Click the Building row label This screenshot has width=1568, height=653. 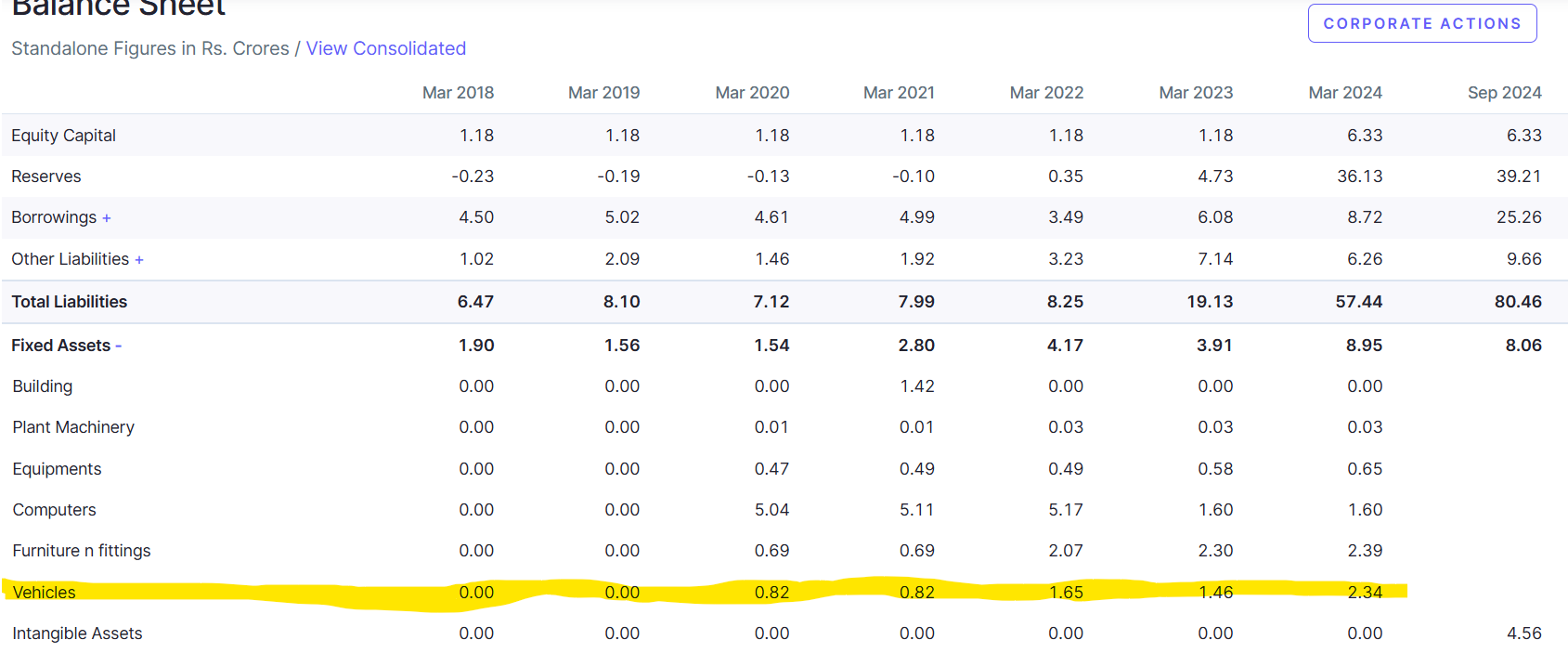(x=43, y=386)
